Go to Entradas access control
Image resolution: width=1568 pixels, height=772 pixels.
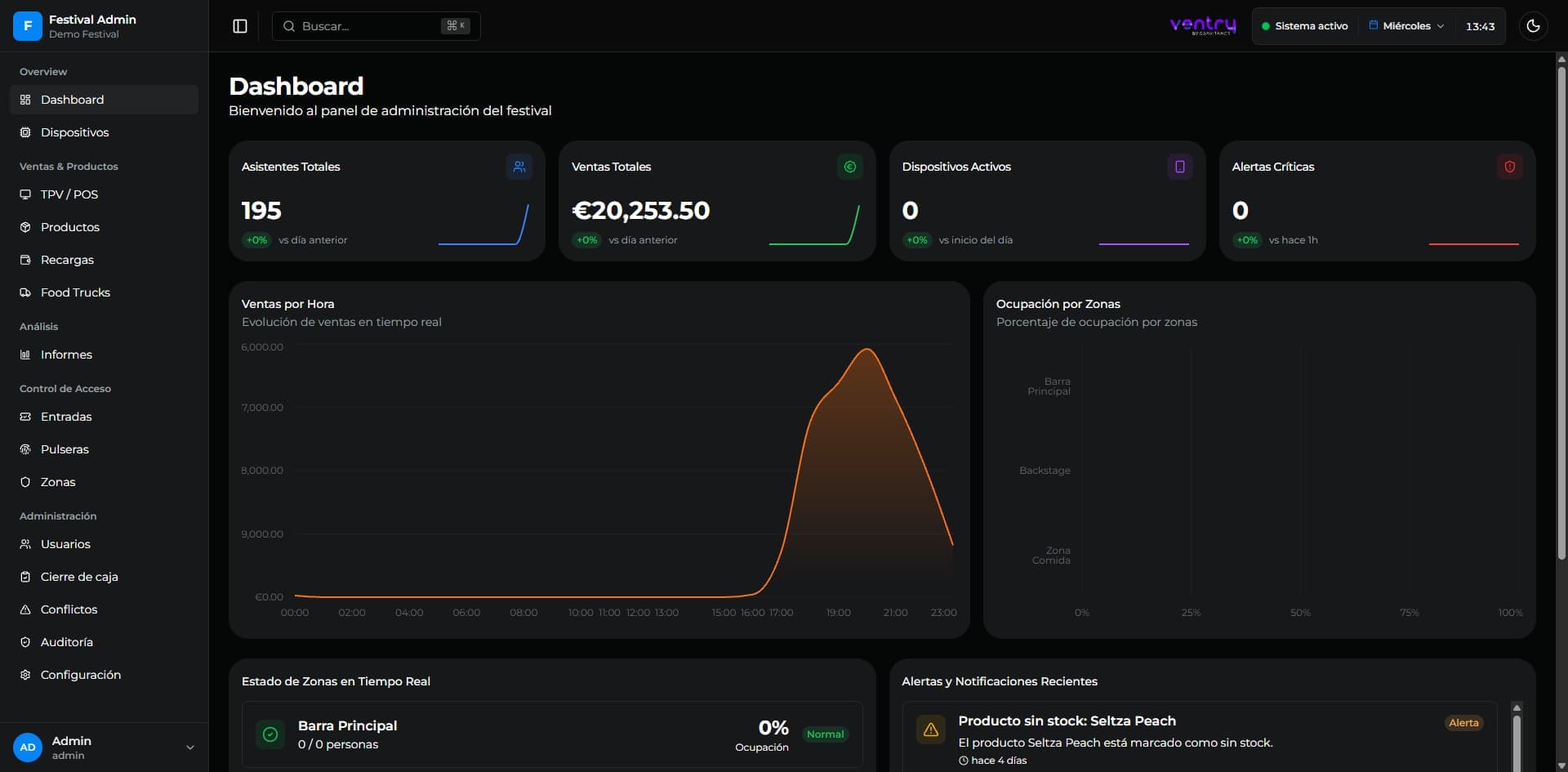104,417
